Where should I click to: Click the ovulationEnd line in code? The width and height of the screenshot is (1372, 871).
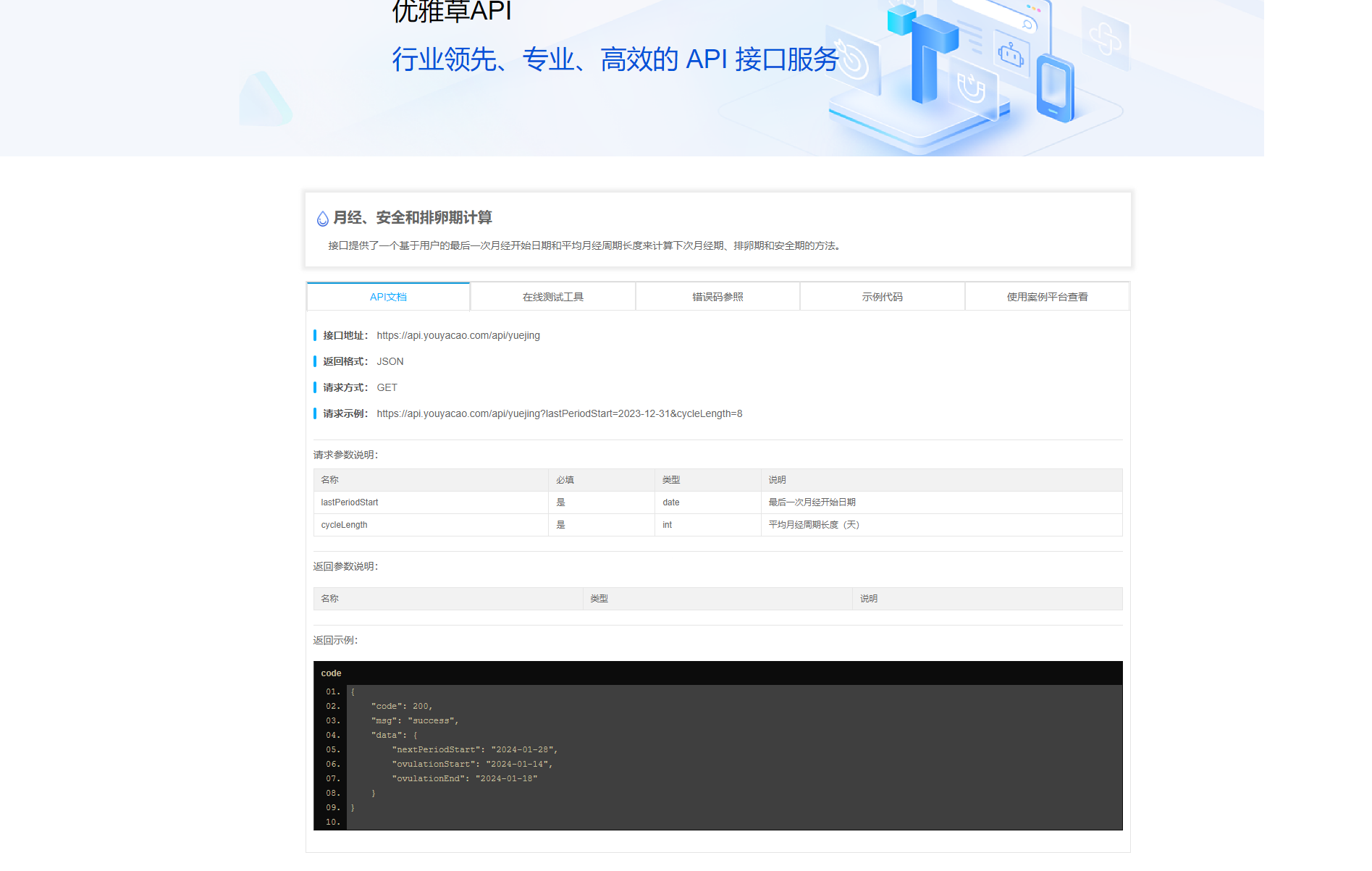tap(464, 778)
